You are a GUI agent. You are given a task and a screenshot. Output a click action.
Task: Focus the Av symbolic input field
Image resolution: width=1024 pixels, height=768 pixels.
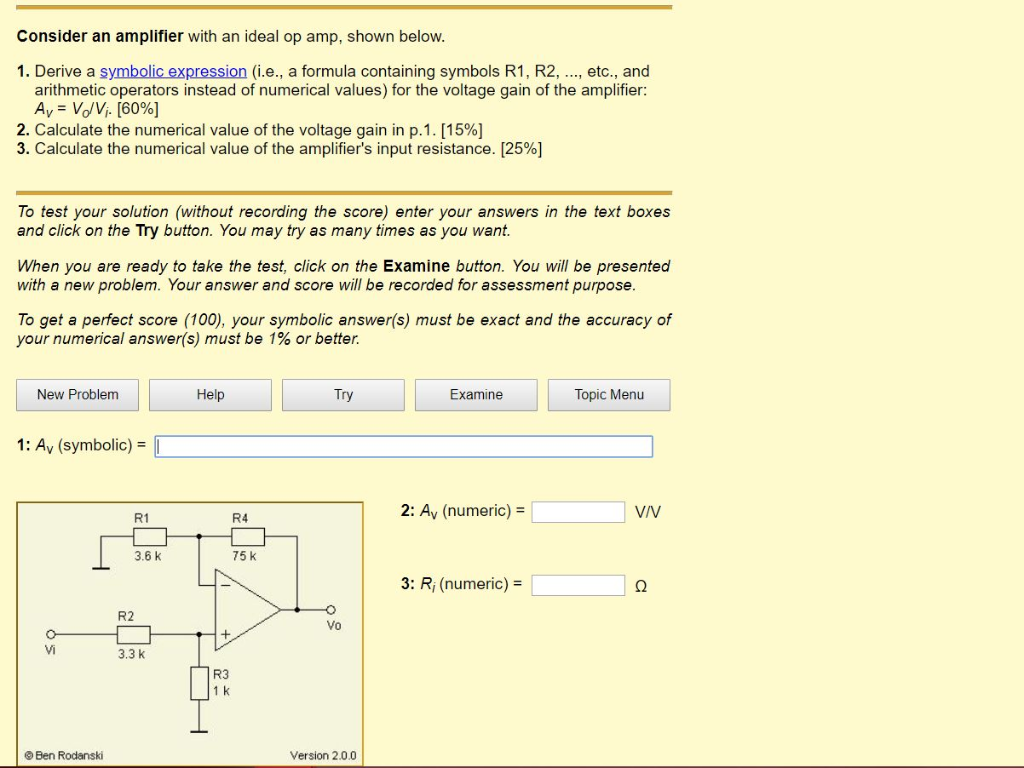tap(404, 447)
